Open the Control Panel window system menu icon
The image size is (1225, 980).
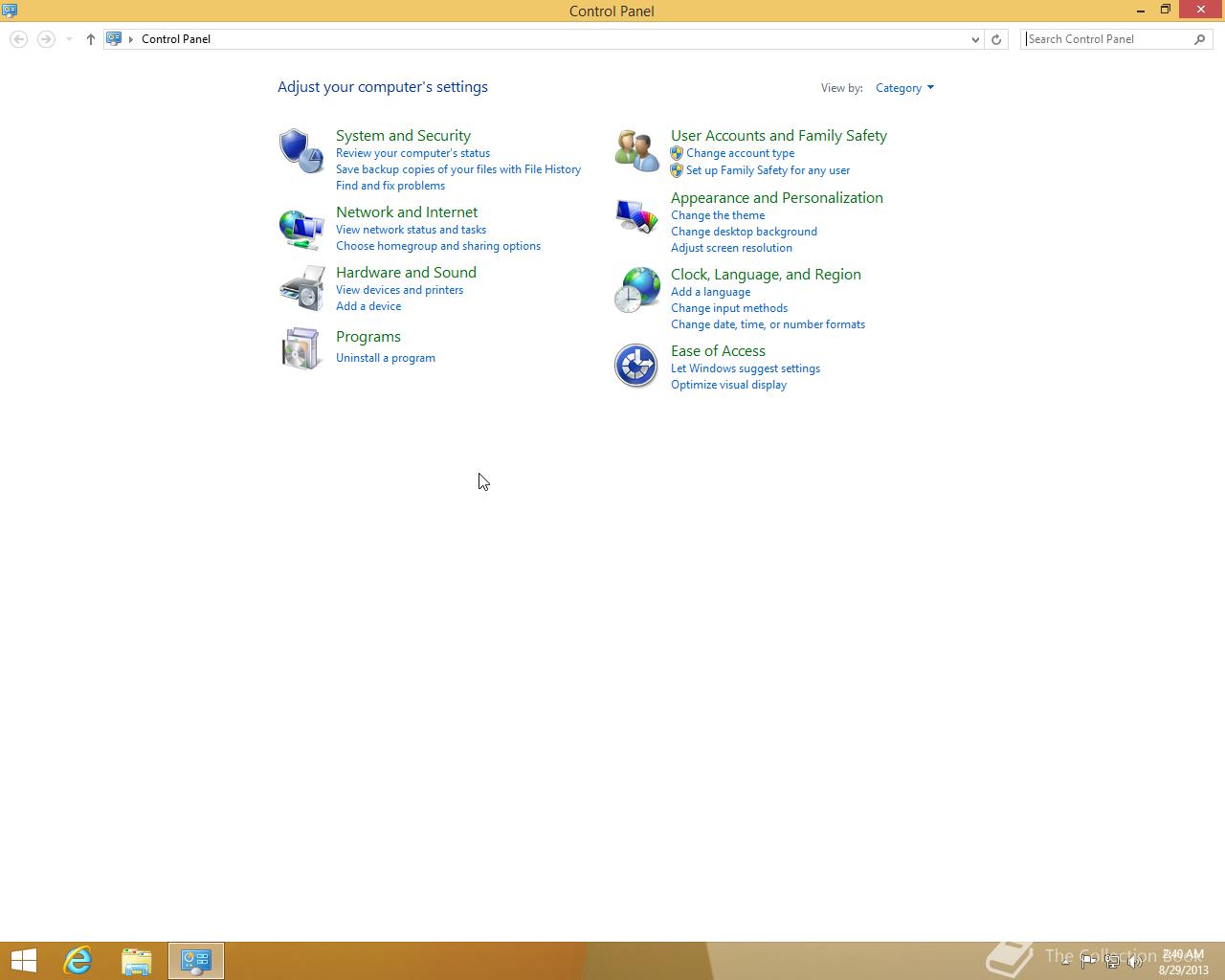point(10,11)
